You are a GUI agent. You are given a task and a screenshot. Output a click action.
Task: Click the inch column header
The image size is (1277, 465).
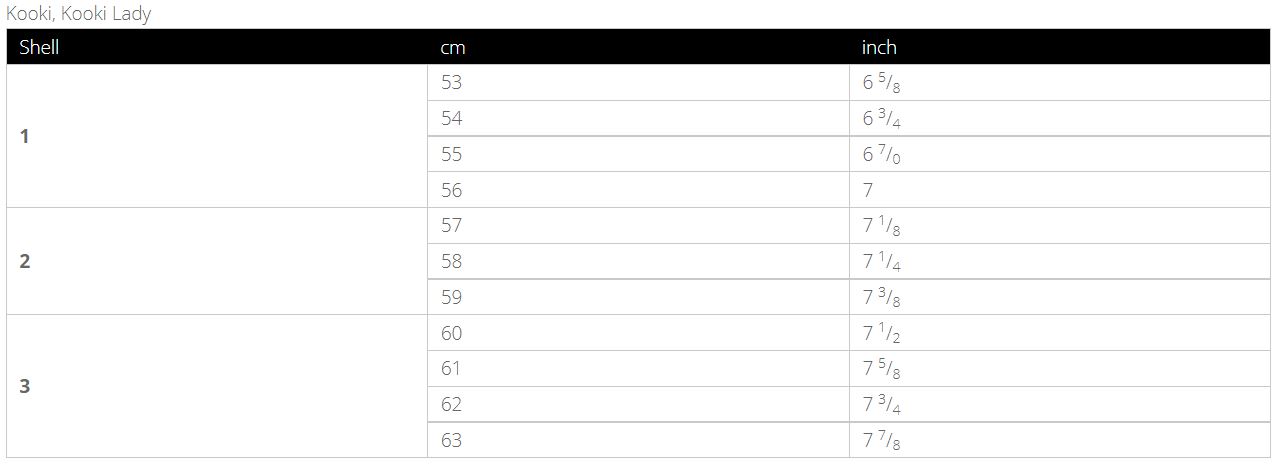[x=879, y=47]
